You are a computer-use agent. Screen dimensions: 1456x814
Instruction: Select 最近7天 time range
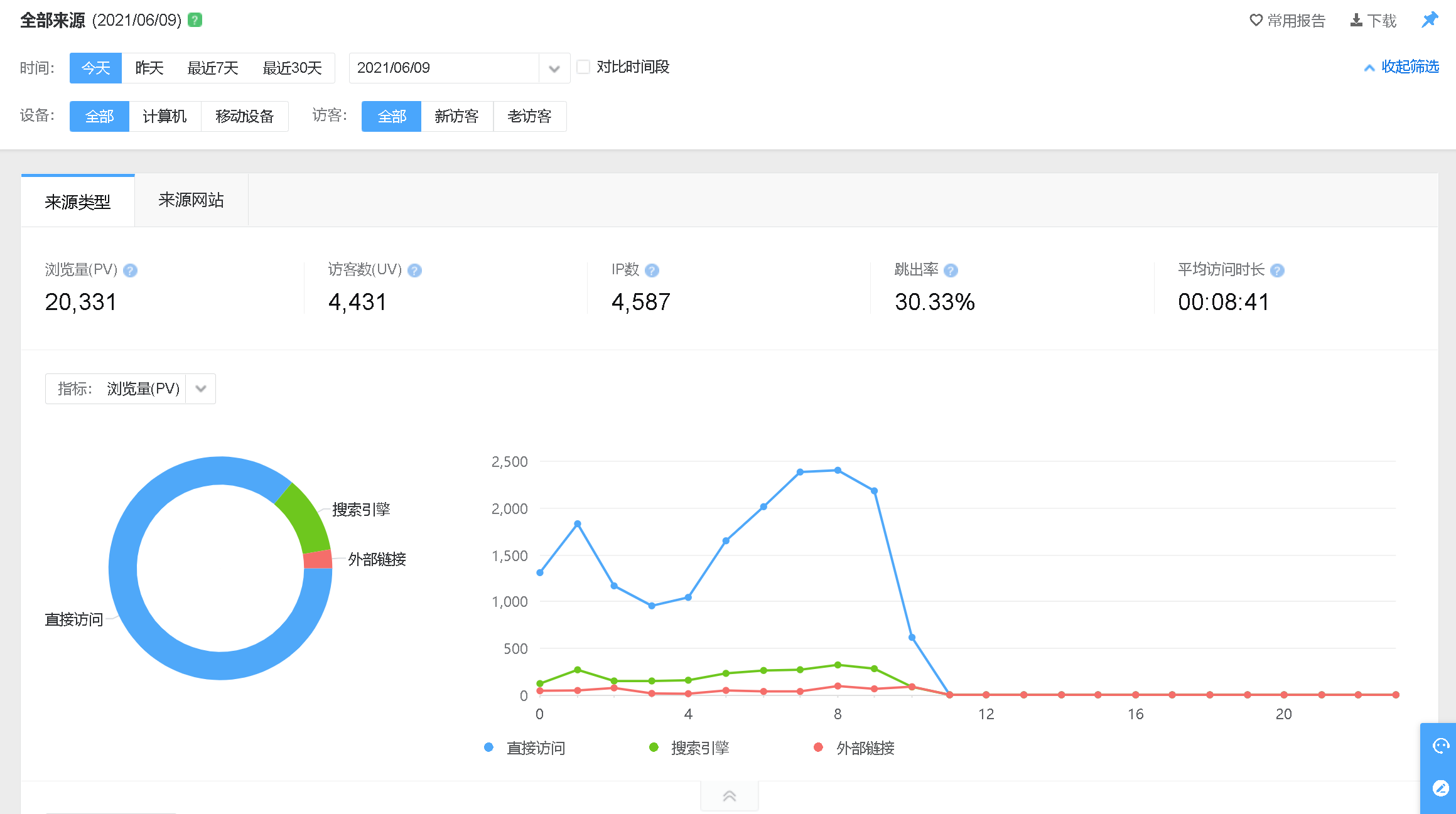[213, 68]
